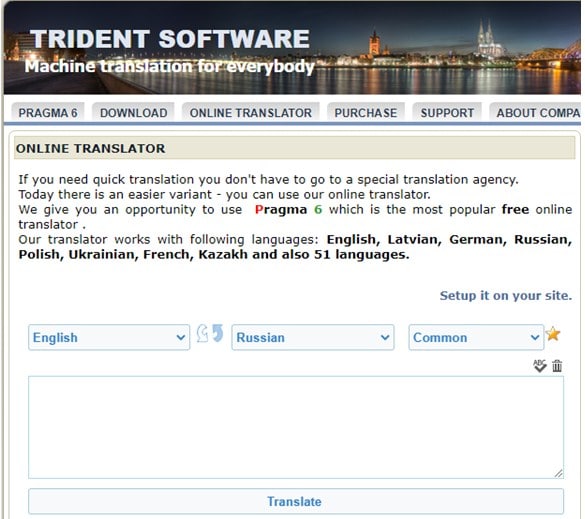The height and width of the screenshot is (519, 585).
Task: Open the ABOUT COMPANY tab
Action: tap(536, 113)
